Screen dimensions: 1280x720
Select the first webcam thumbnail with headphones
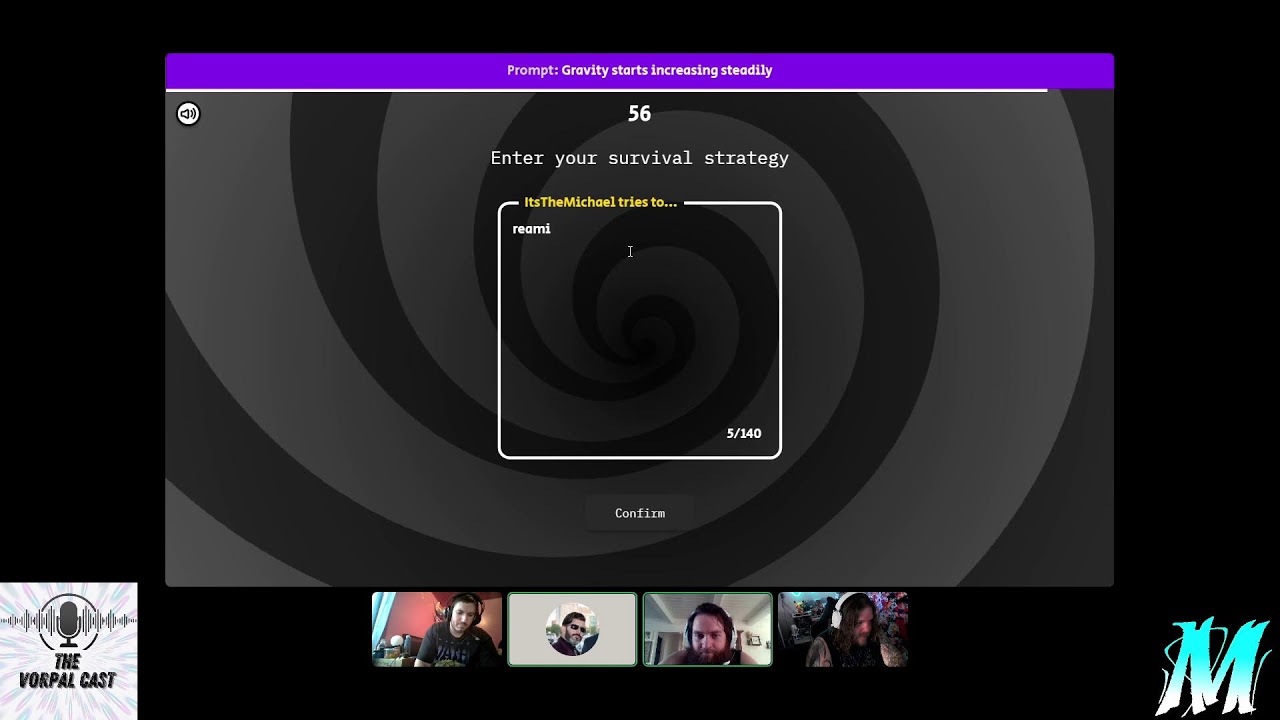coord(437,629)
